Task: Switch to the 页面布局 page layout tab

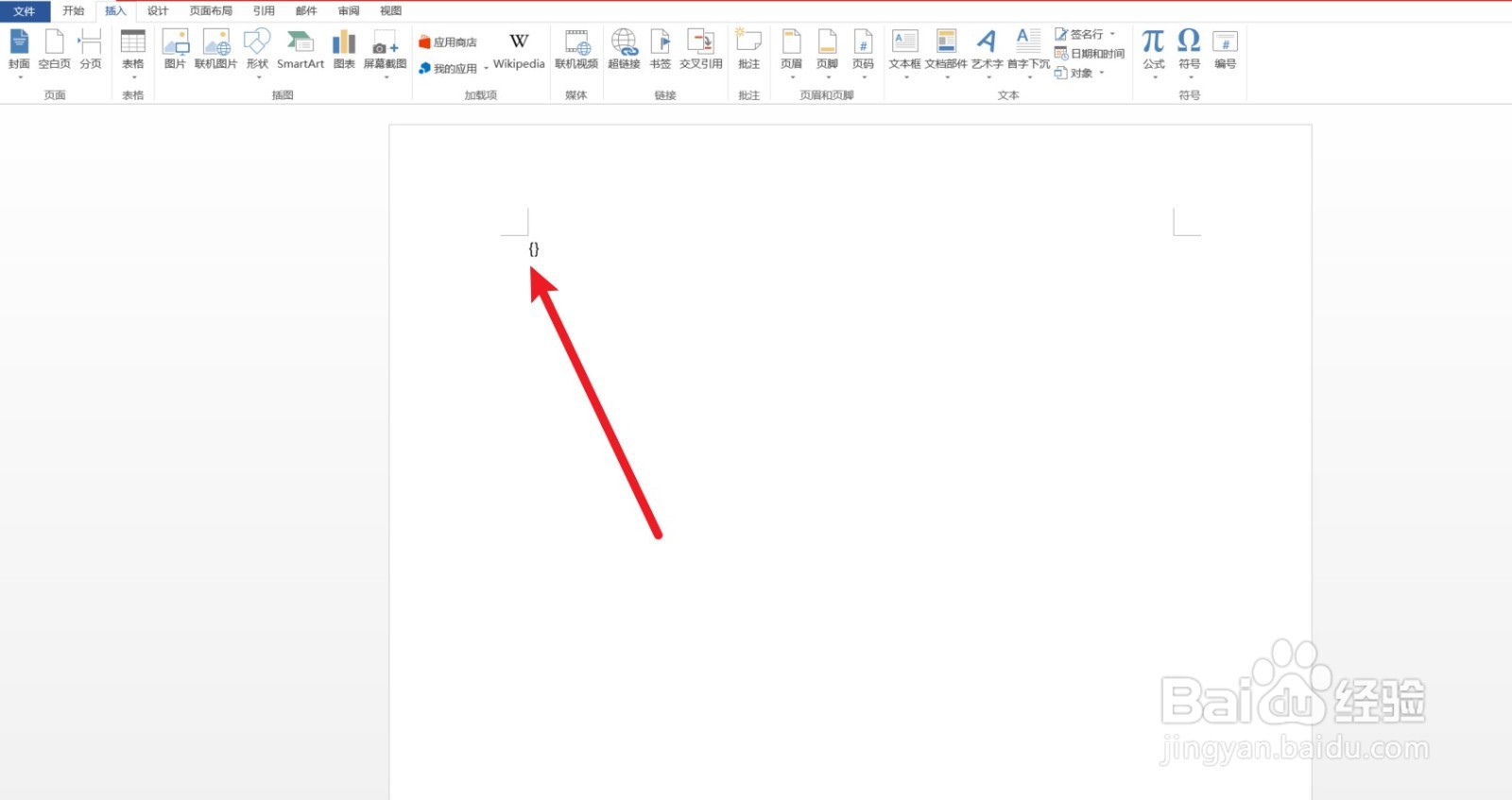Action: [x=211, y=11]
